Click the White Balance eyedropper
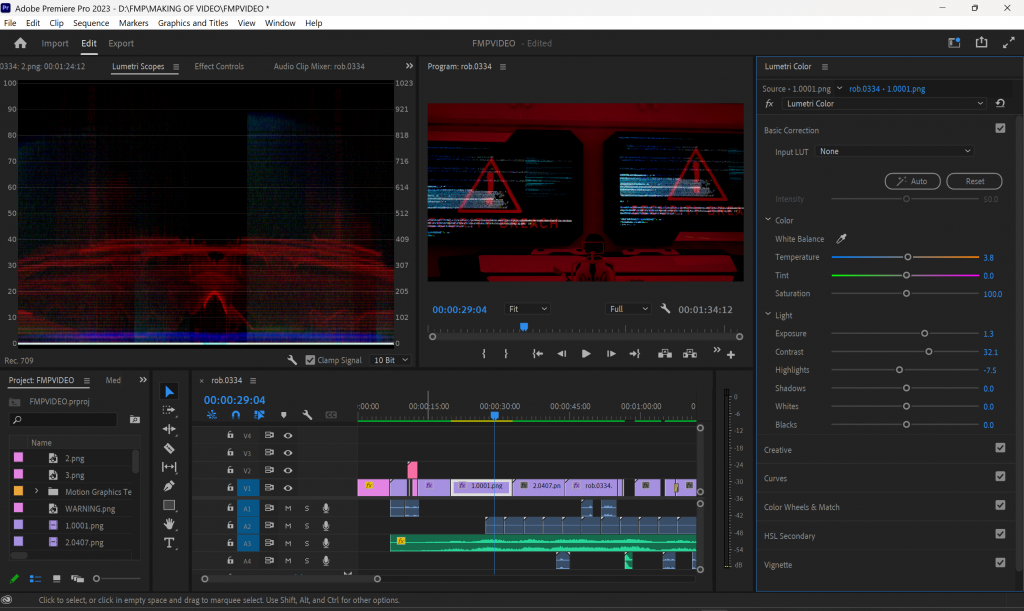 coord(841,239)
